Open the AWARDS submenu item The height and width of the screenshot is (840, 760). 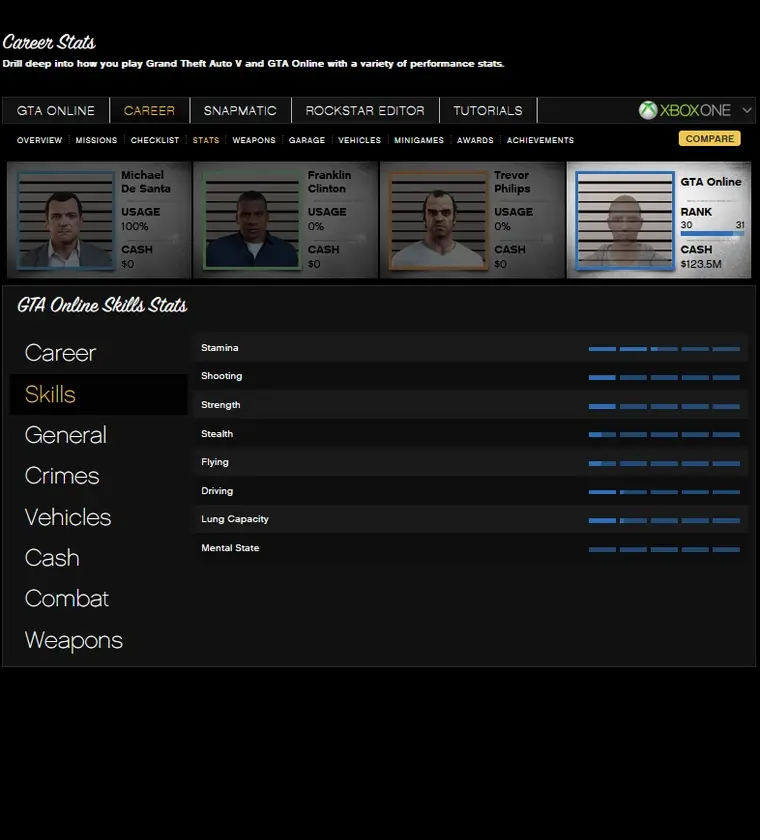pyautogui.click(x=475, y=140)
